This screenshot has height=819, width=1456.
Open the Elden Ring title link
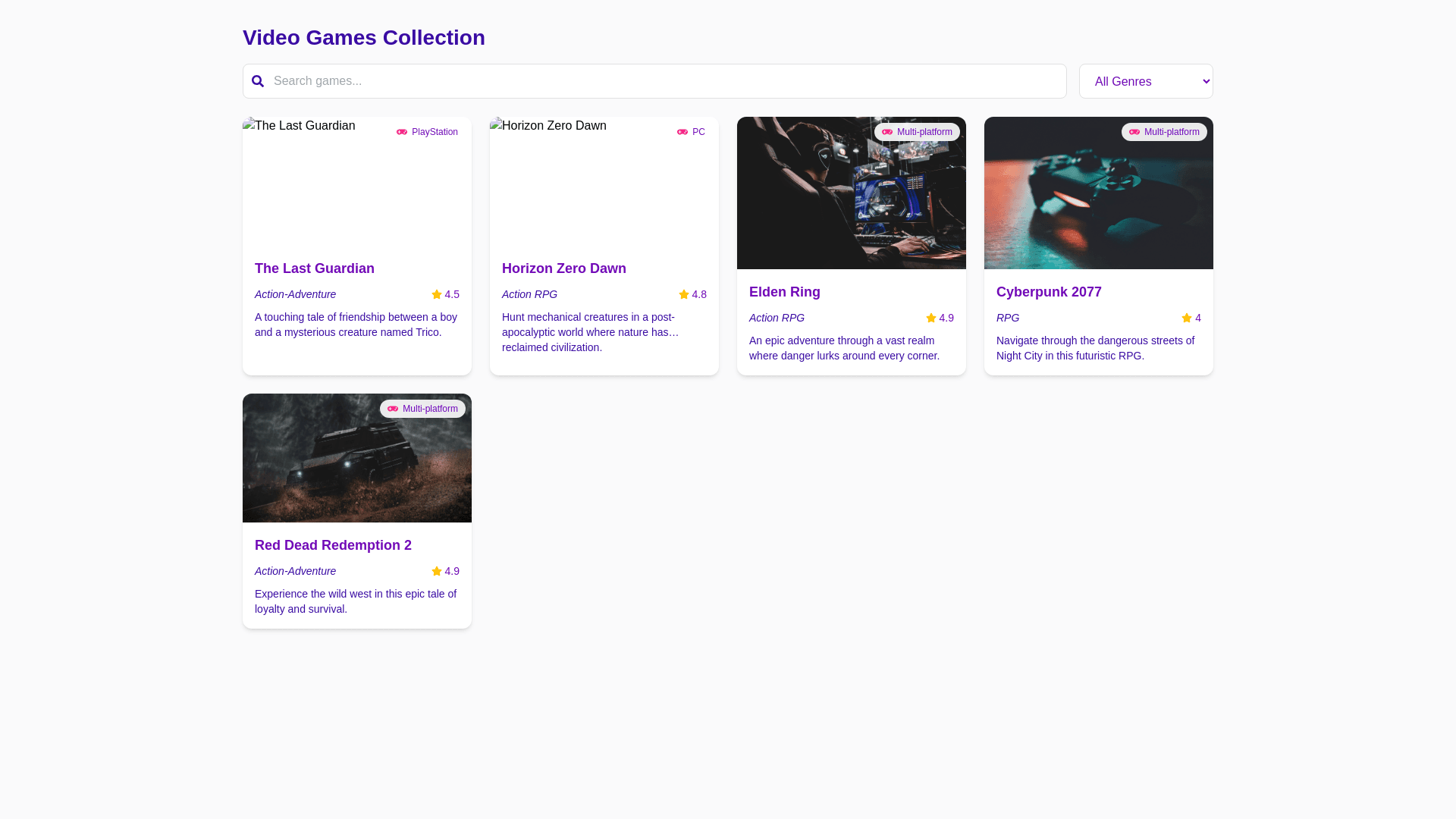[784, 292]
